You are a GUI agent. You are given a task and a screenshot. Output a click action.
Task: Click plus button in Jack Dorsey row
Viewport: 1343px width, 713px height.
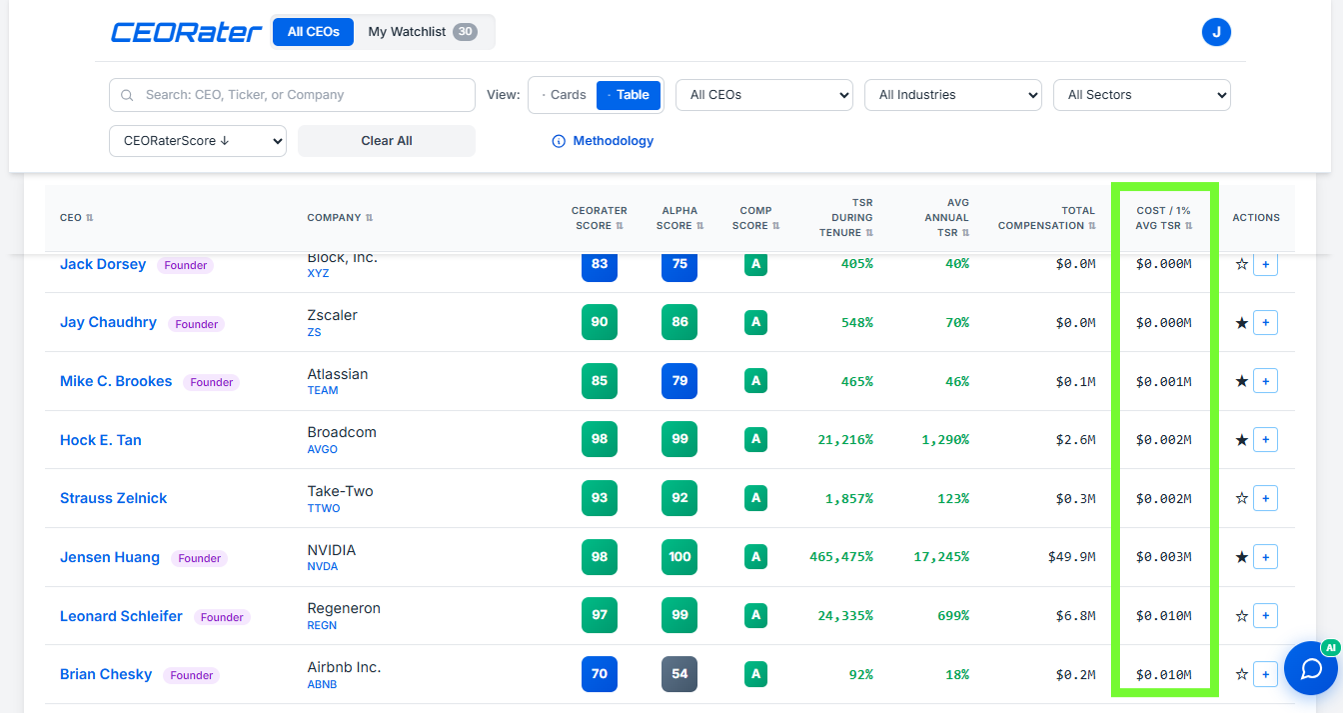(1265, 265)
